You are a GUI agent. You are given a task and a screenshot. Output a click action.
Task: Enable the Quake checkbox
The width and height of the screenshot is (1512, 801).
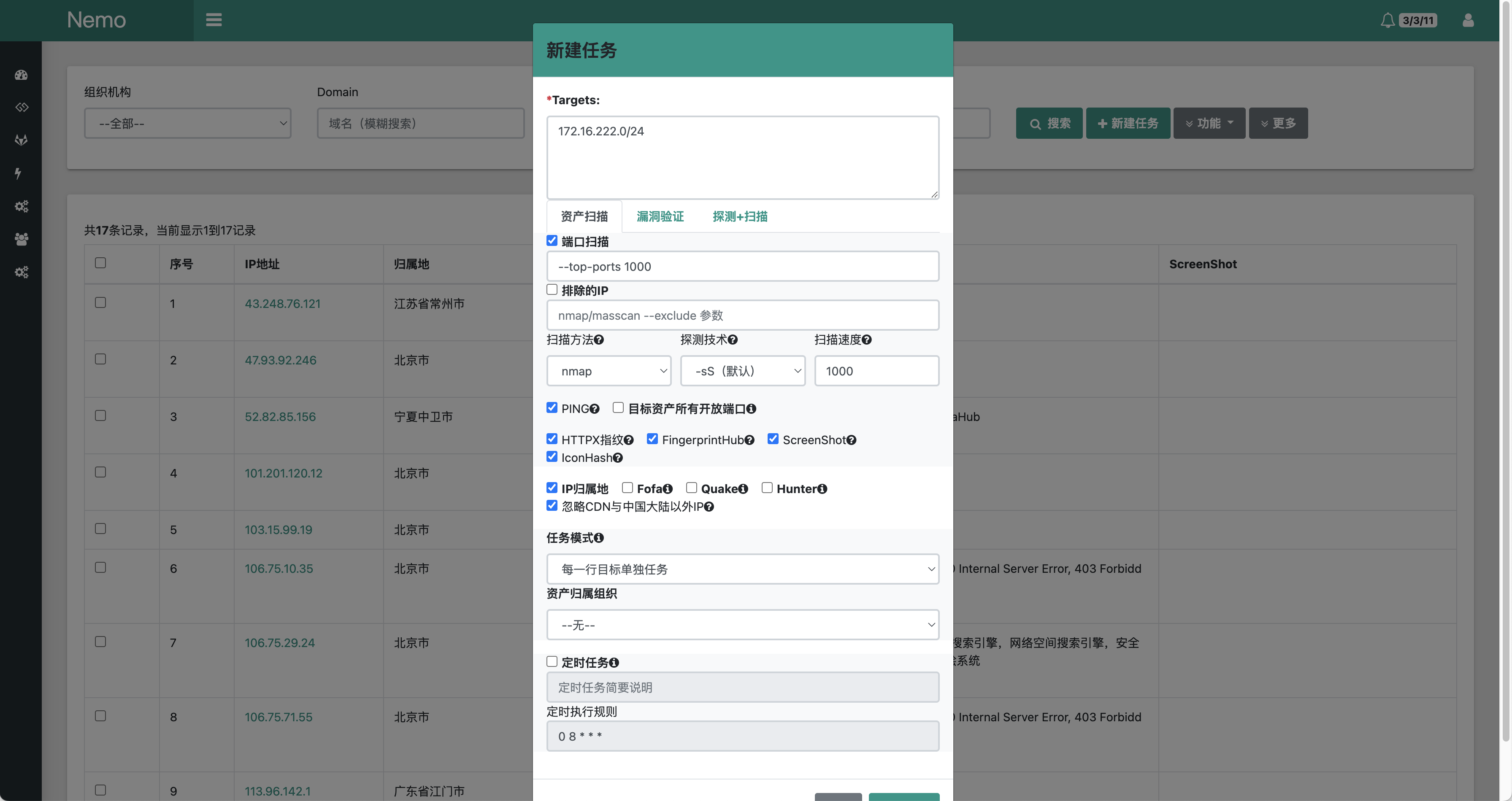tap(691, 488)
